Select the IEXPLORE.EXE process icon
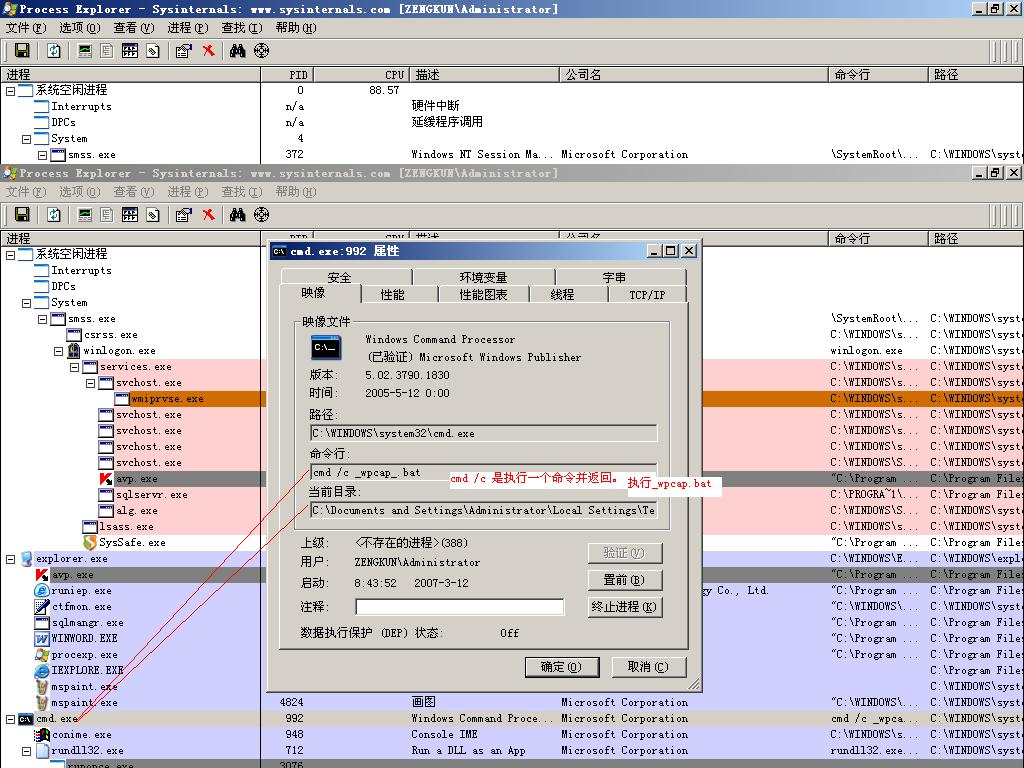The image size is (1024, 768). point(42,671)
